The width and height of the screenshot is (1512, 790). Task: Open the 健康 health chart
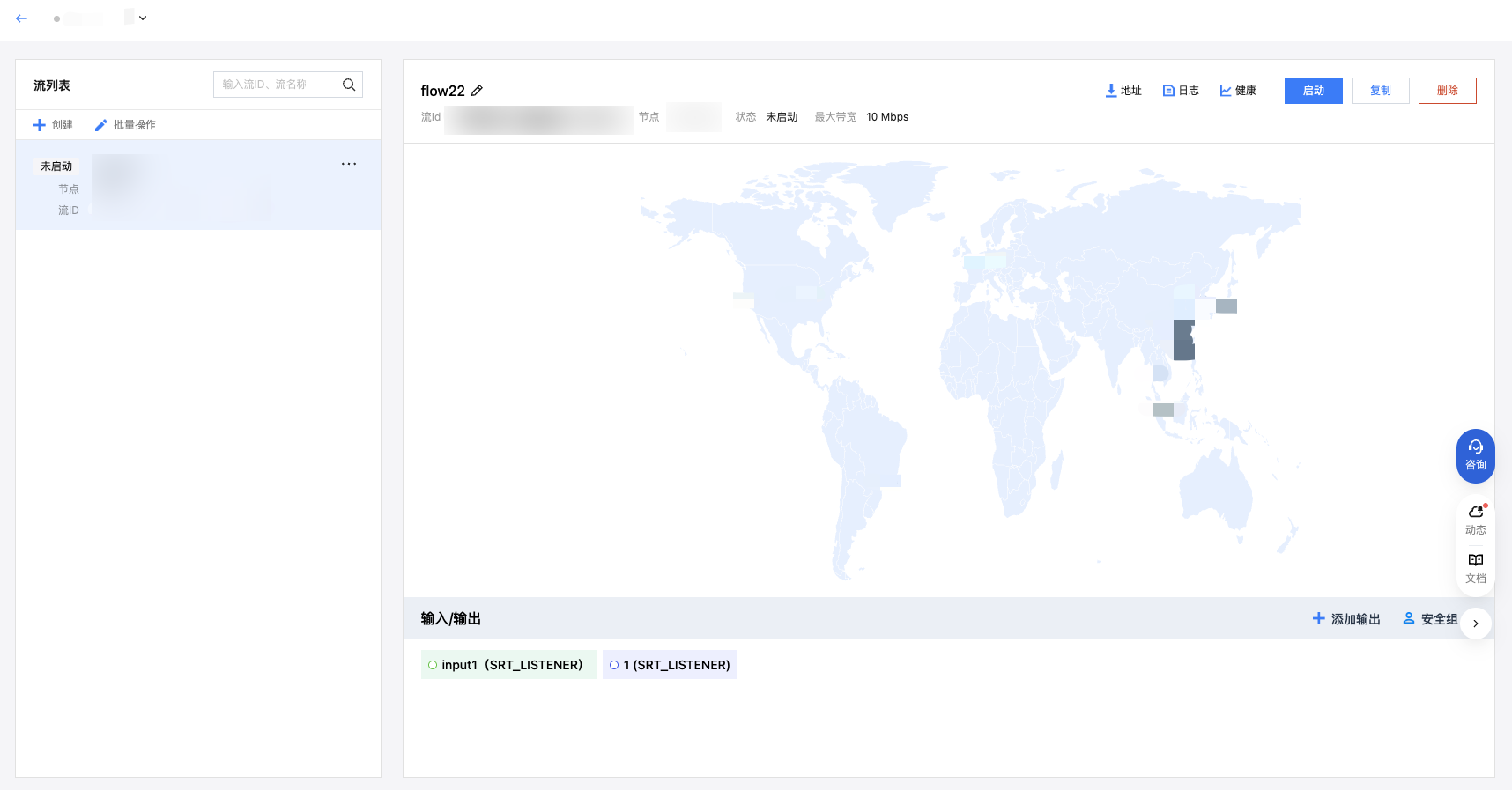point(1238,91)
